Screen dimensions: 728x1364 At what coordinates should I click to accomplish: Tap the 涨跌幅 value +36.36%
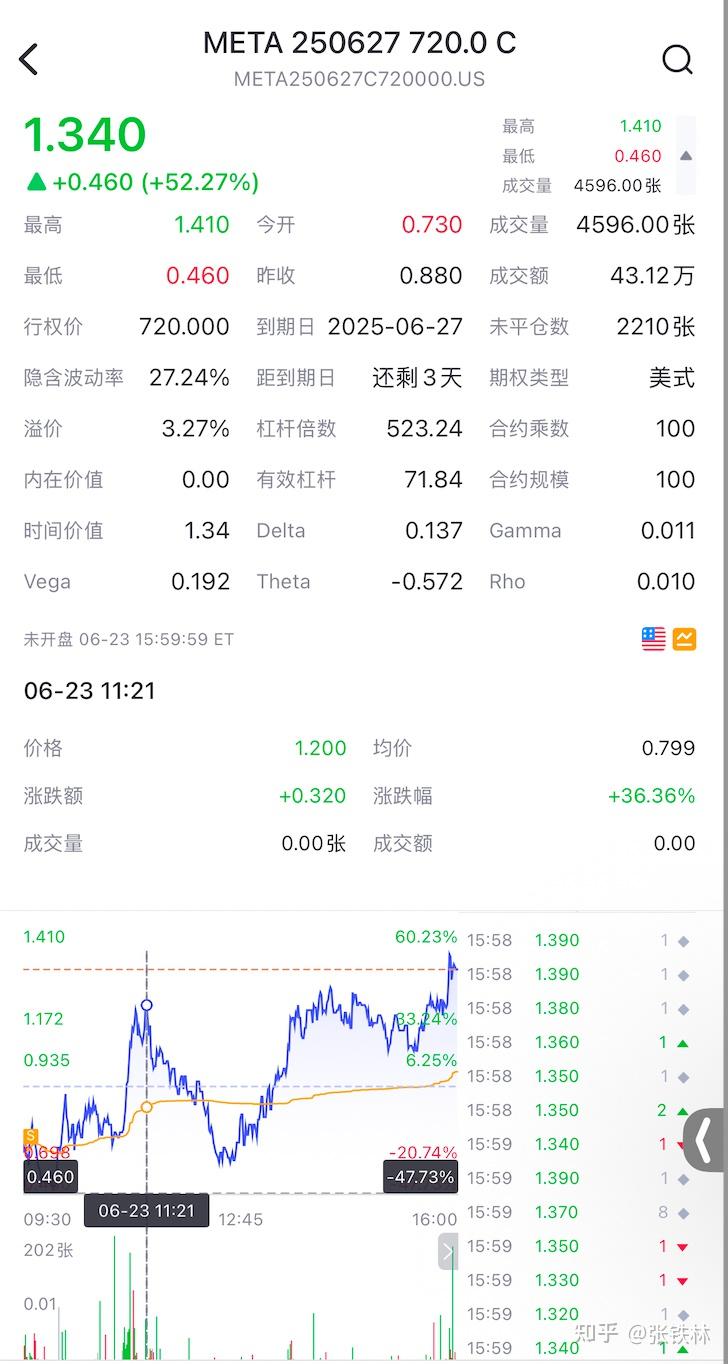point(651,796)
